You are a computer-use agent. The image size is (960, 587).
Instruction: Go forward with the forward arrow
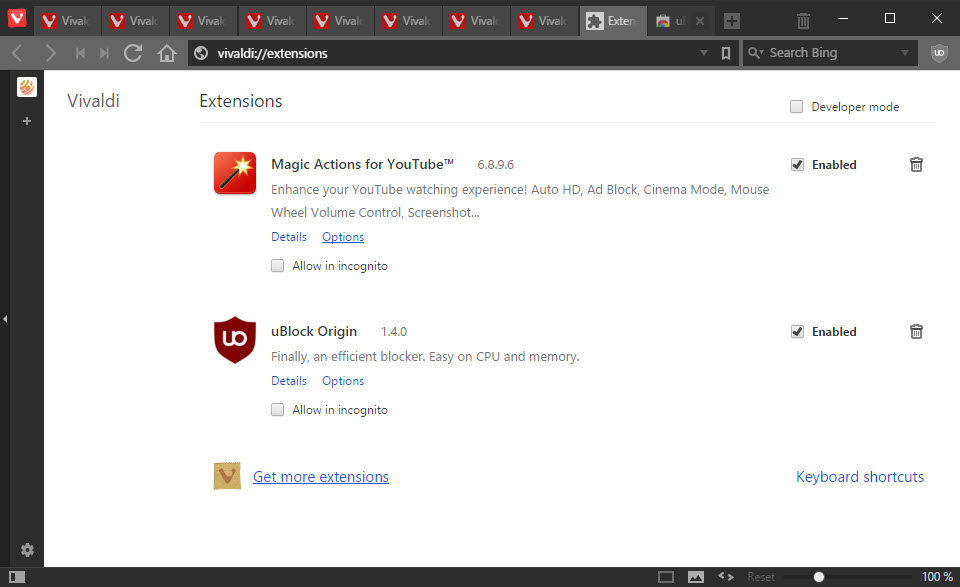click(50, 53)
